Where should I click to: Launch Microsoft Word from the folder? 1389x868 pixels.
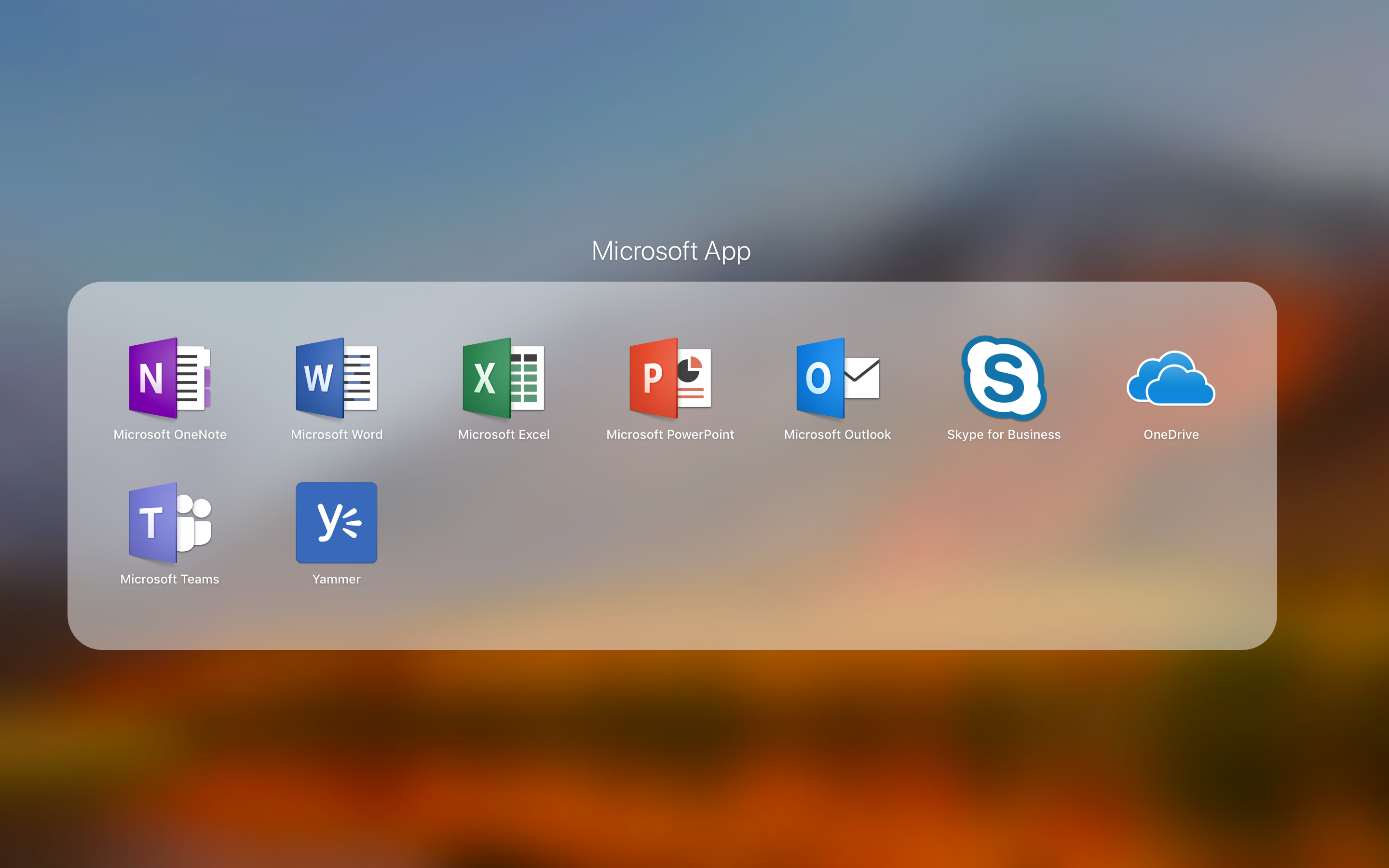coord(336,378)
